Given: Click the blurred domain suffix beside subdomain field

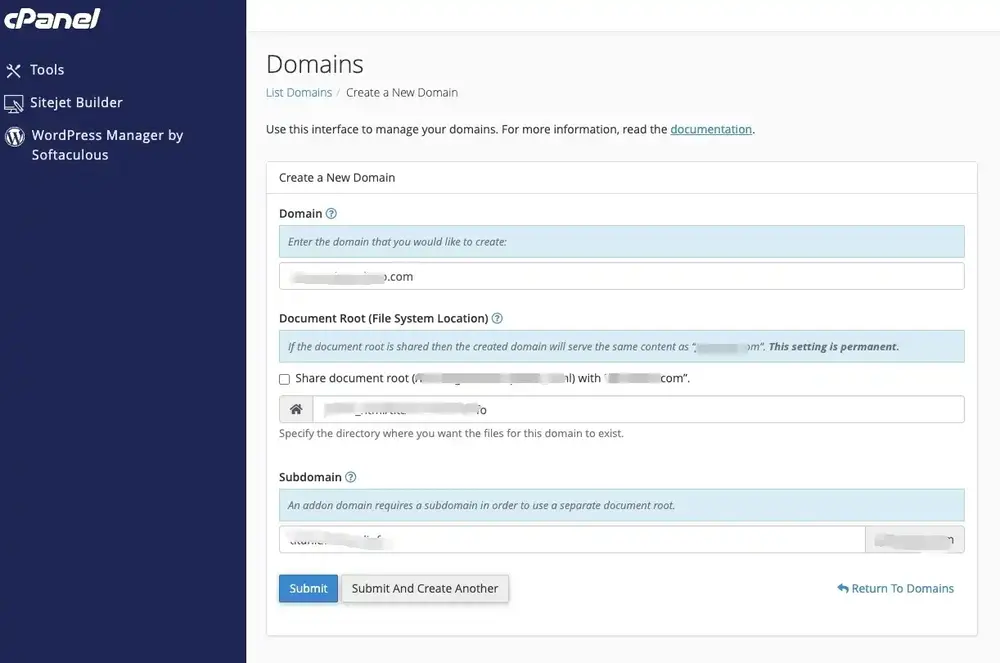Looking at the screenshot, I should (x=915, y=539).
